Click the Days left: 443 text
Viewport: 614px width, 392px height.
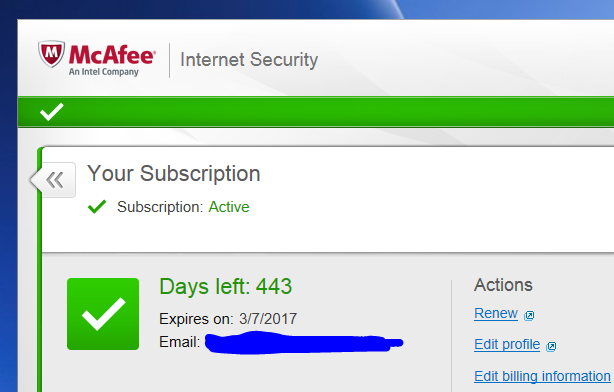tap(226, 286)
